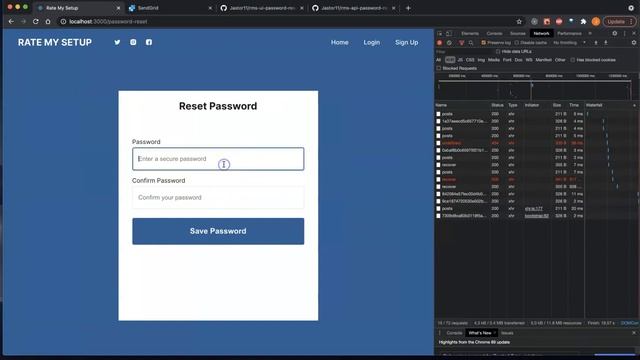The height and width of the screenshot is (360, 640).
Task: Switch to the Elements tab in DevTools
Action: [x=470, y=33]
